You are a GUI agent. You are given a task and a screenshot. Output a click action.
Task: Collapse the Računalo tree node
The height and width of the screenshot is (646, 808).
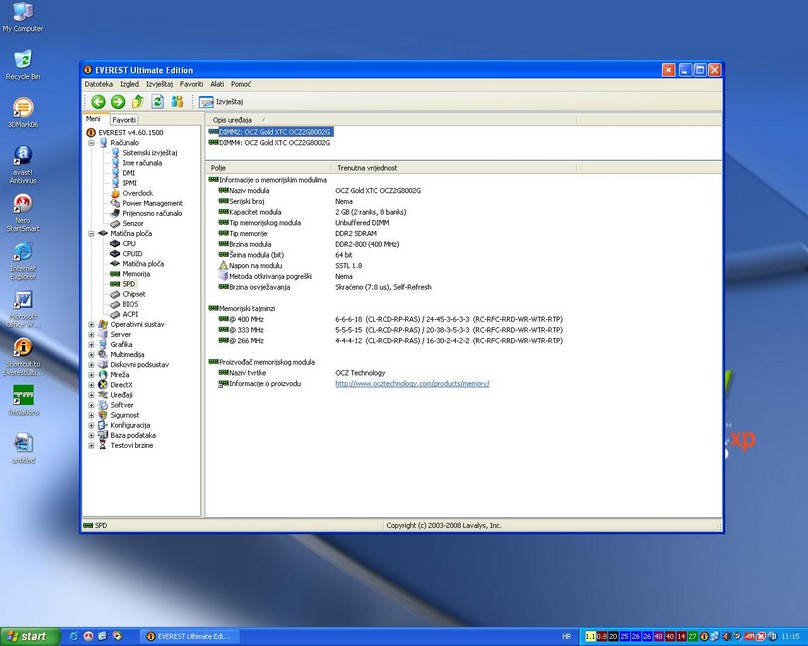[91, 143]
